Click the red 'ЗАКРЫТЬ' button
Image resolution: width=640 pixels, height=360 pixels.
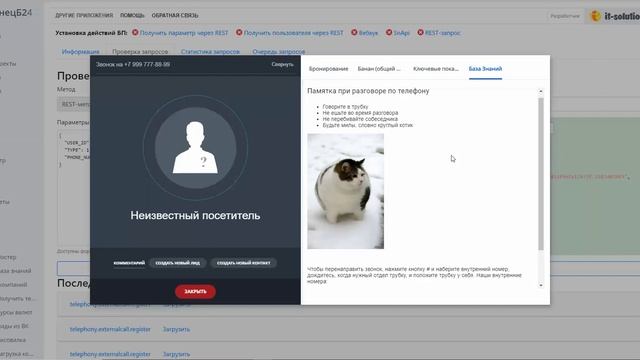tap(195, 291)
